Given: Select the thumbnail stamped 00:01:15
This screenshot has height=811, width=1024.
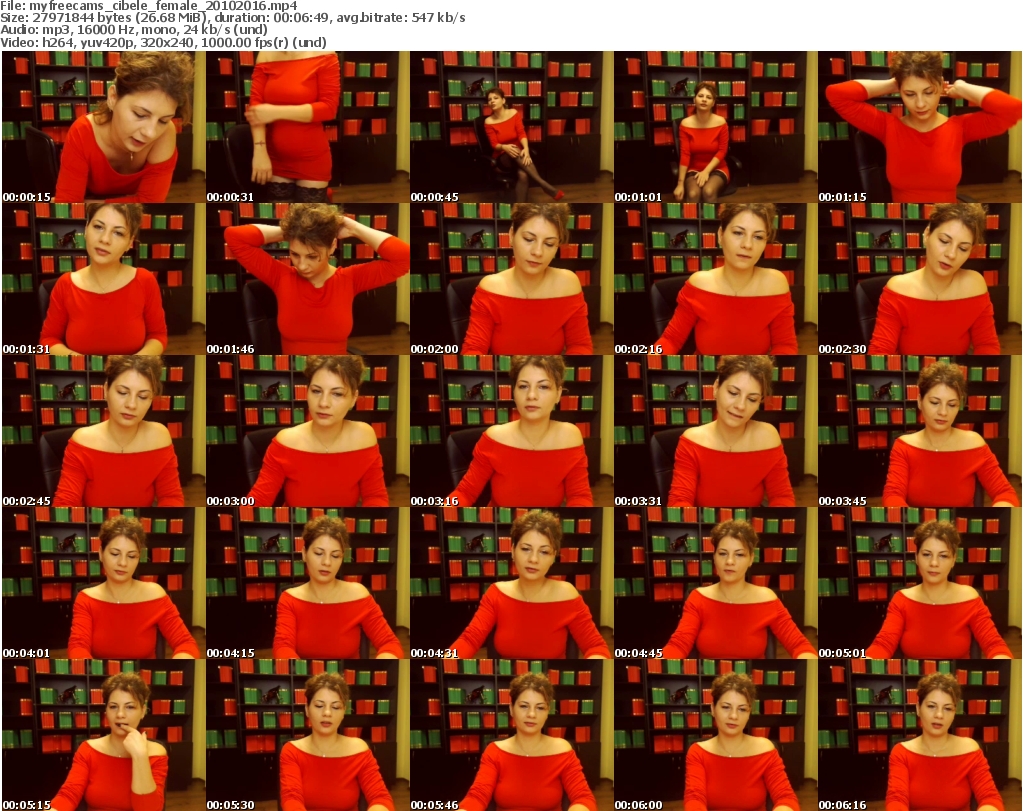Looking at the screenshot, I should [x=920, y=127].
